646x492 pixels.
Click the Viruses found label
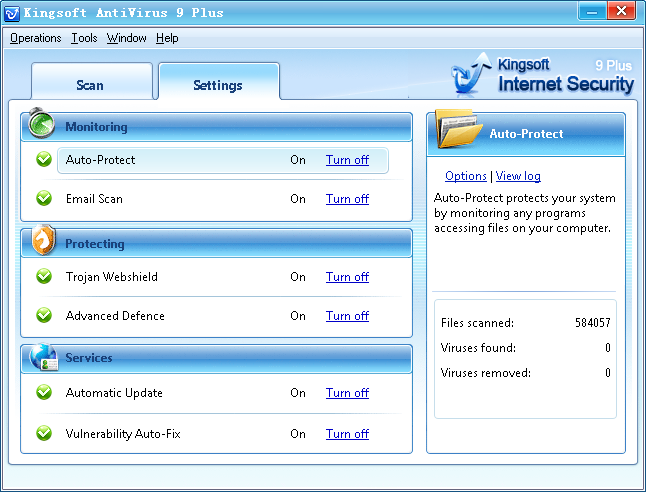[478, 348]
